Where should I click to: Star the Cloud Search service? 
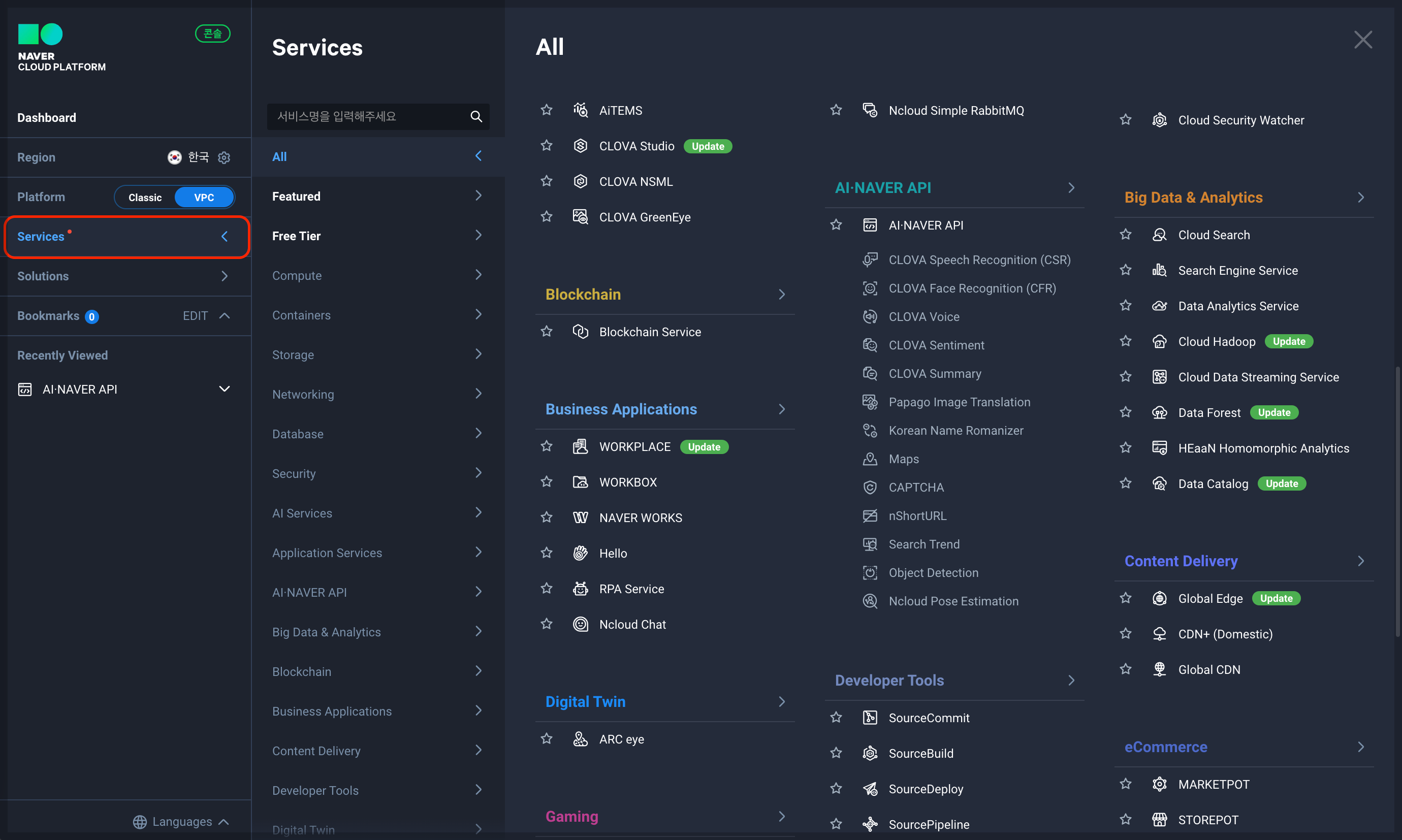coord(1125,234)
